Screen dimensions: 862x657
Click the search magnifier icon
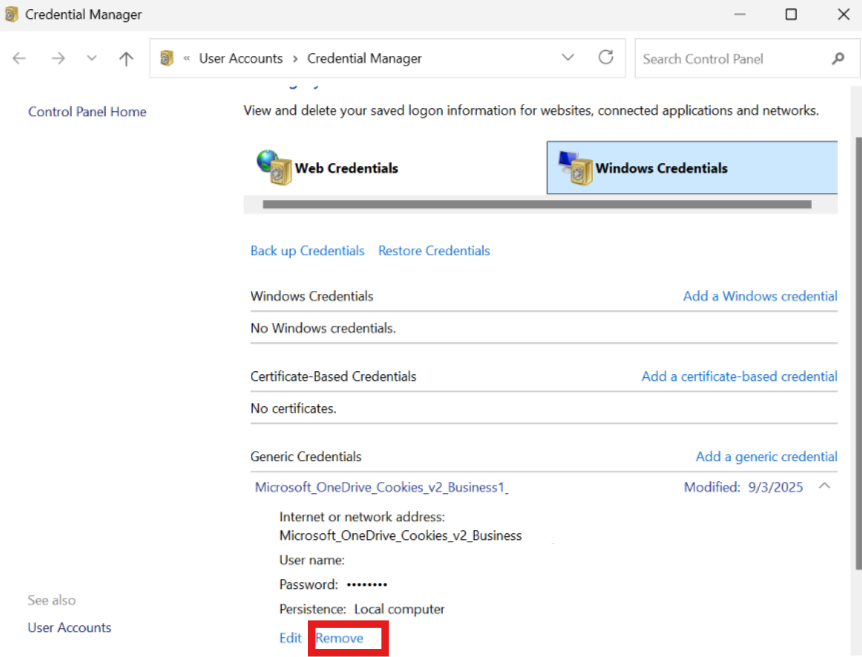[838, 58]
